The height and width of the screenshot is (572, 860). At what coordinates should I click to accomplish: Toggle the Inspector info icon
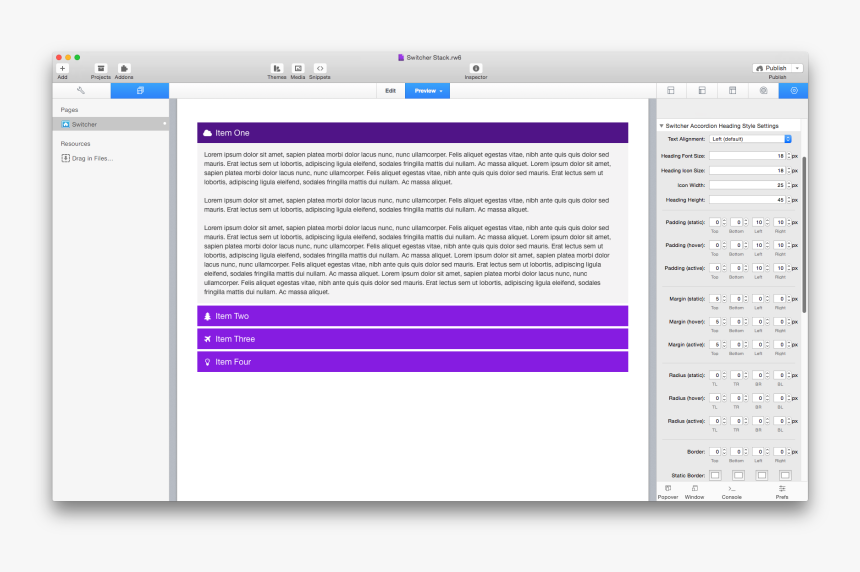click(476, 69)
